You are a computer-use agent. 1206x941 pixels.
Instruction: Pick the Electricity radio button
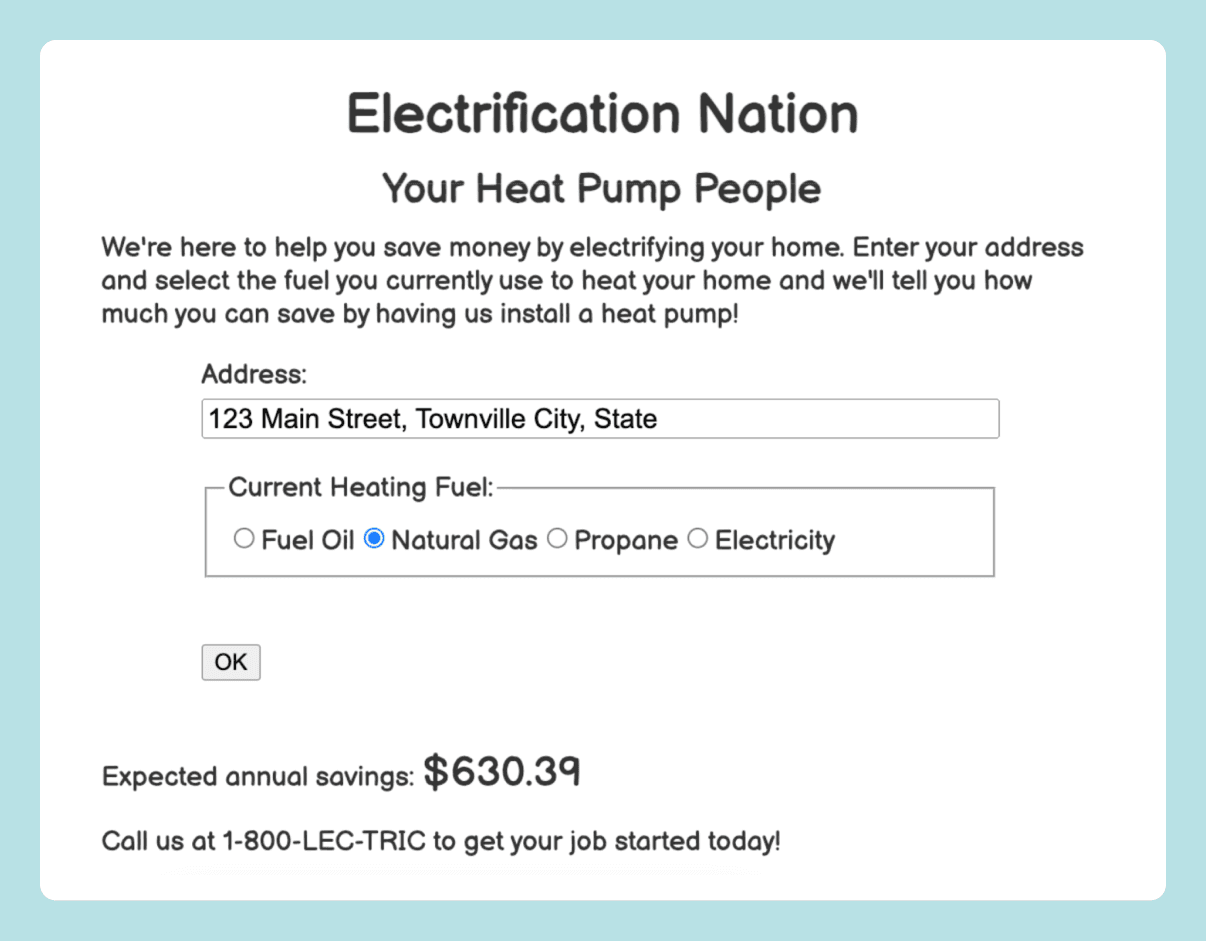697,539
